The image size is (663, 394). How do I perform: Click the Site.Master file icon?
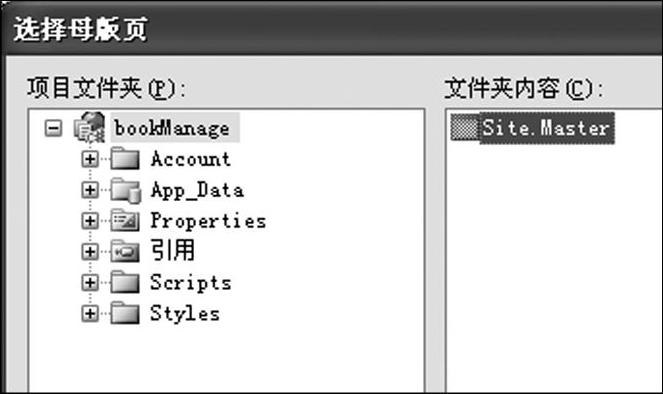click(464, 127)
